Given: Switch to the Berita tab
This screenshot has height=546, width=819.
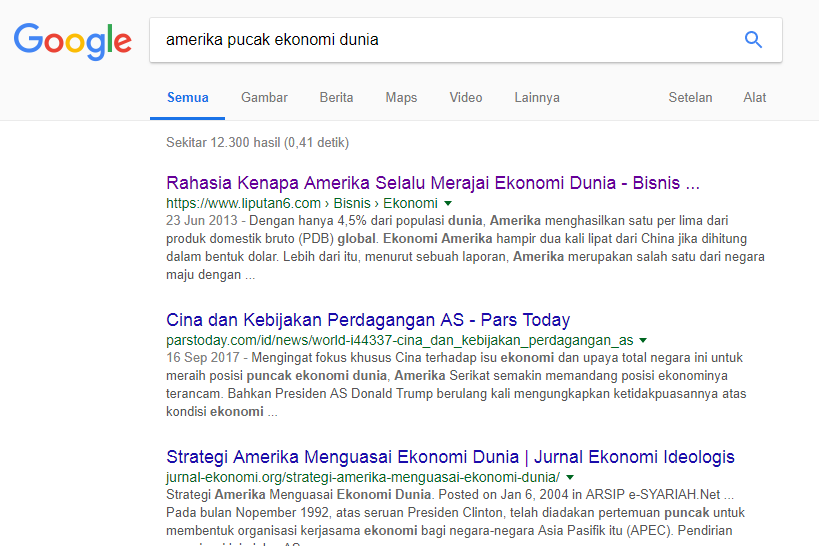Looking at the screenshot, I should click(336, 98).
